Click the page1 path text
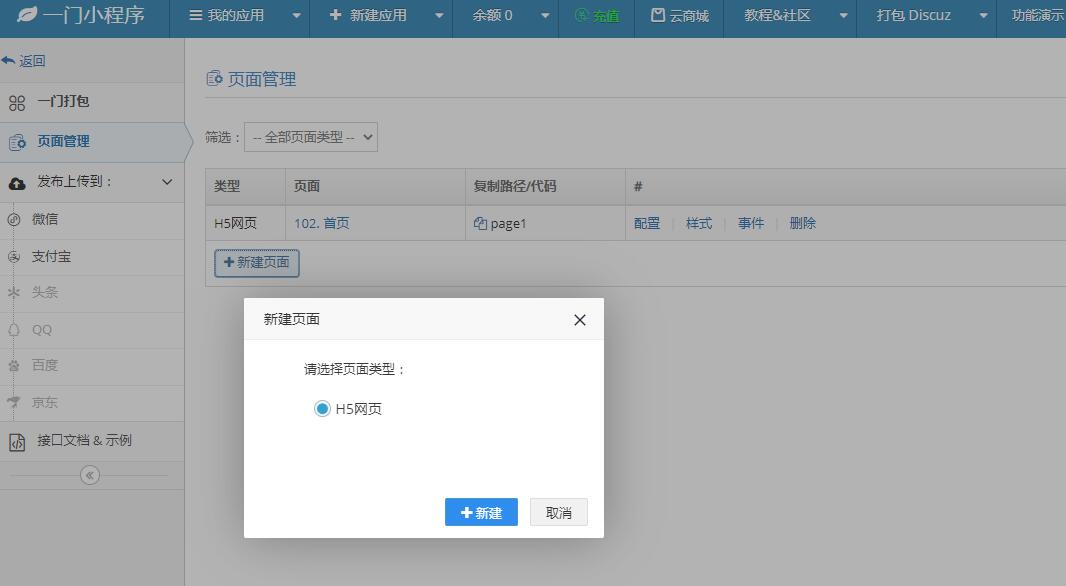The width and height of the screenshot is (1066, 586). (508, 224)
